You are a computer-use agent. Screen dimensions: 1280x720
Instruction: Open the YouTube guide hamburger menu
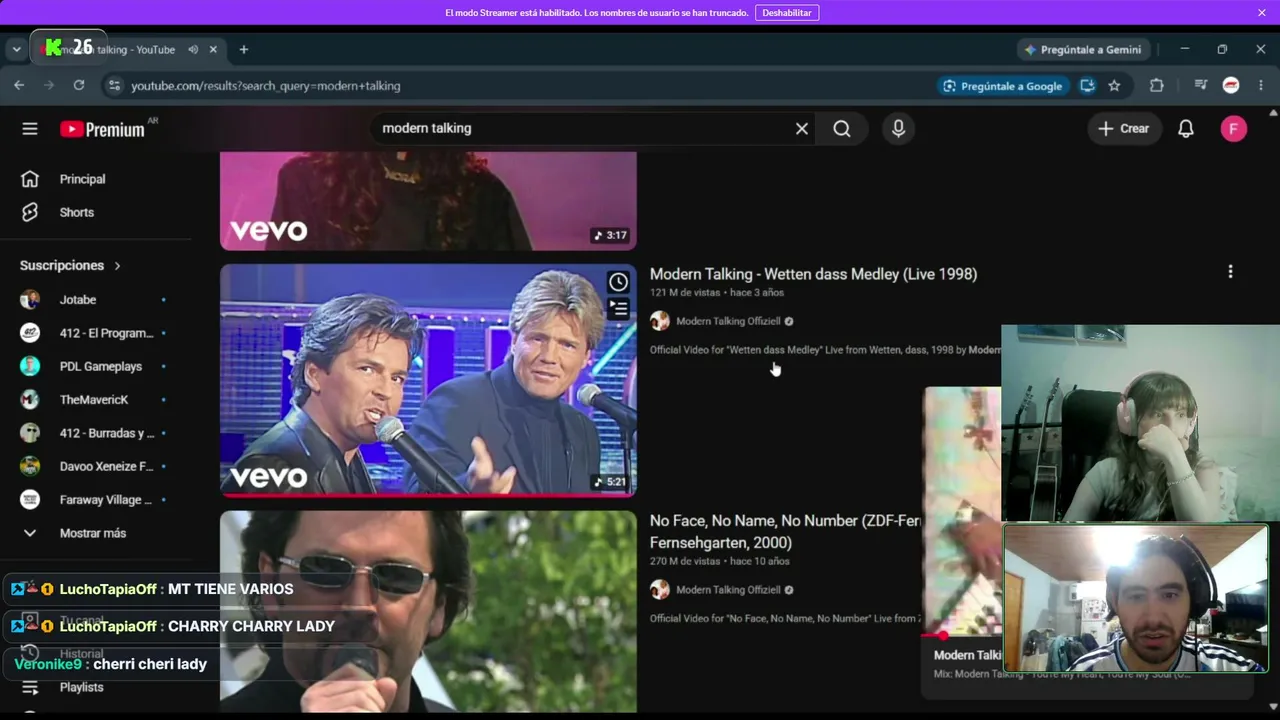[x=30, y=128]
